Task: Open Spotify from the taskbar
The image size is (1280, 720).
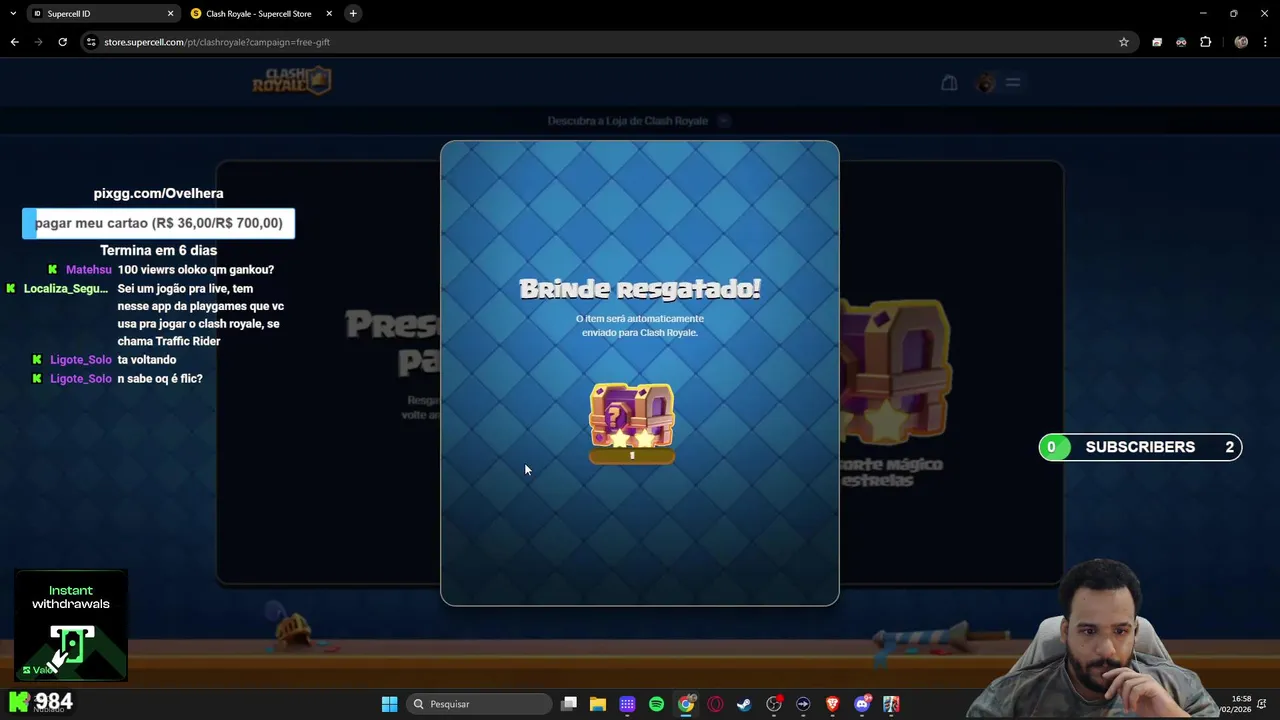Action: [x=656, y=704]
